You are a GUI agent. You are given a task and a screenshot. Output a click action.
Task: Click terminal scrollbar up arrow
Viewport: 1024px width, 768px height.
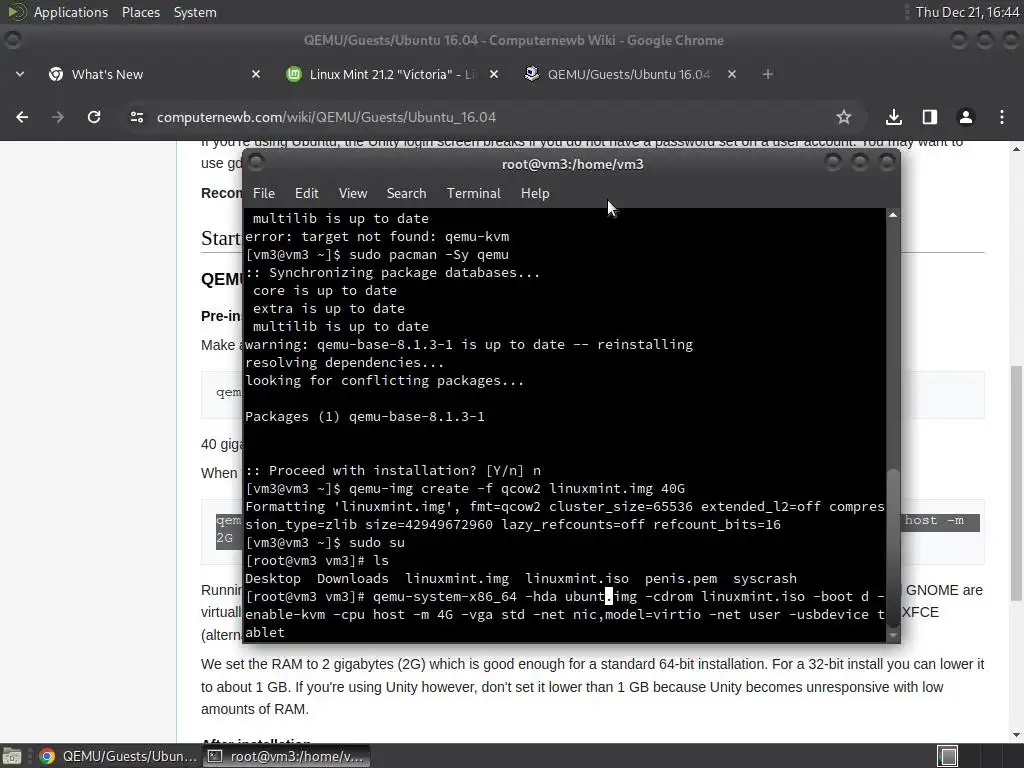click(893, 215)
